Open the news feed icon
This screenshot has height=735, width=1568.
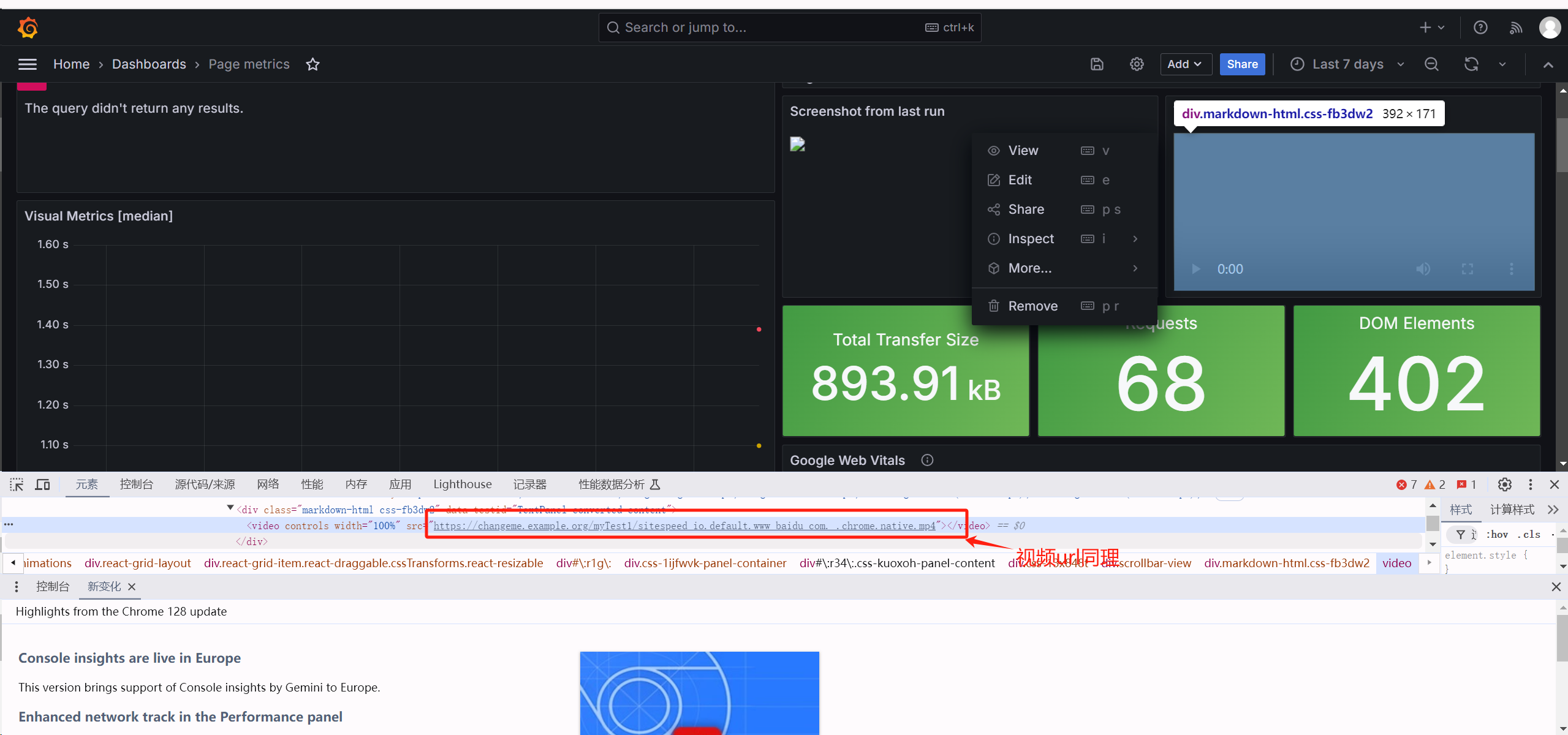1516,28
